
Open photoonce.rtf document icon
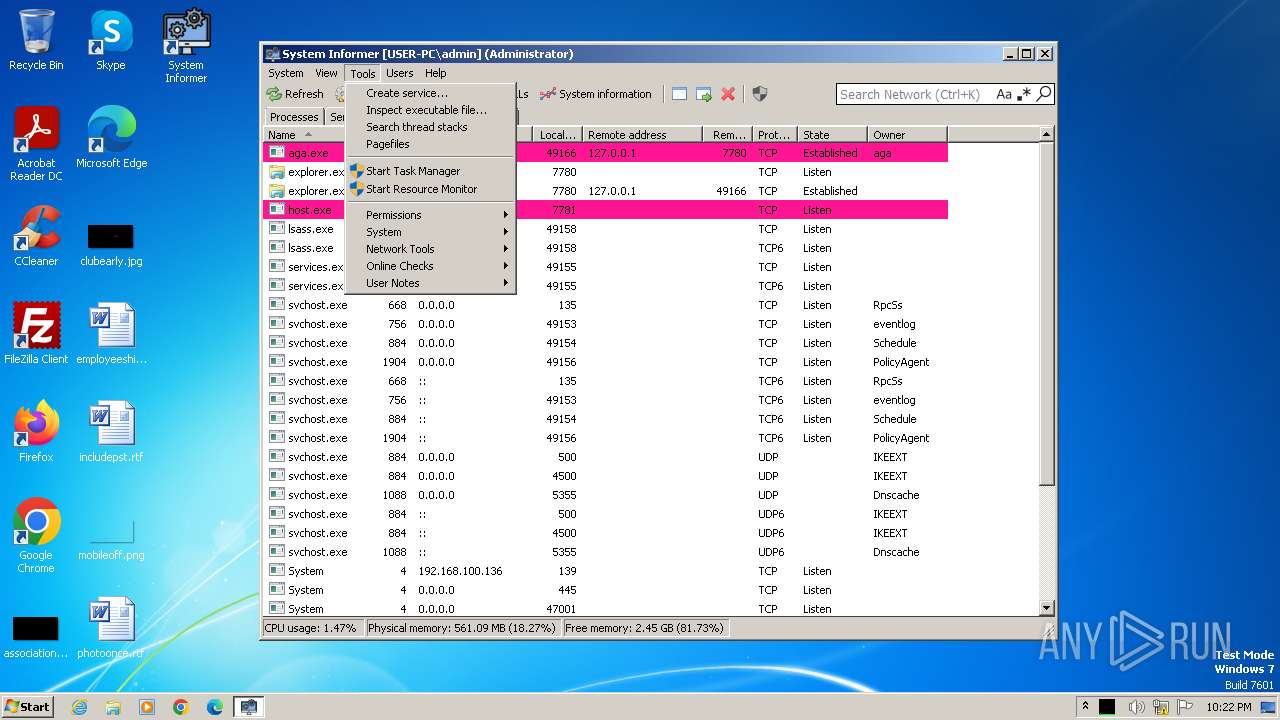[111, 628]
